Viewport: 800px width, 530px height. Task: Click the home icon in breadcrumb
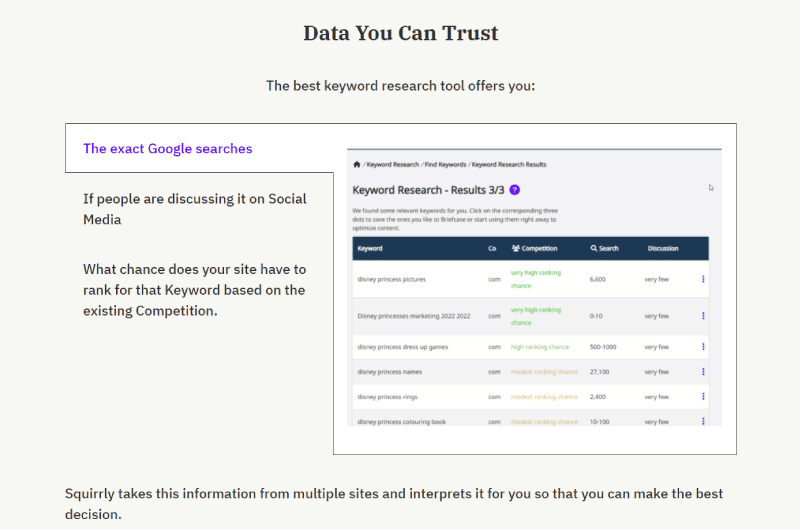point(357,164)
